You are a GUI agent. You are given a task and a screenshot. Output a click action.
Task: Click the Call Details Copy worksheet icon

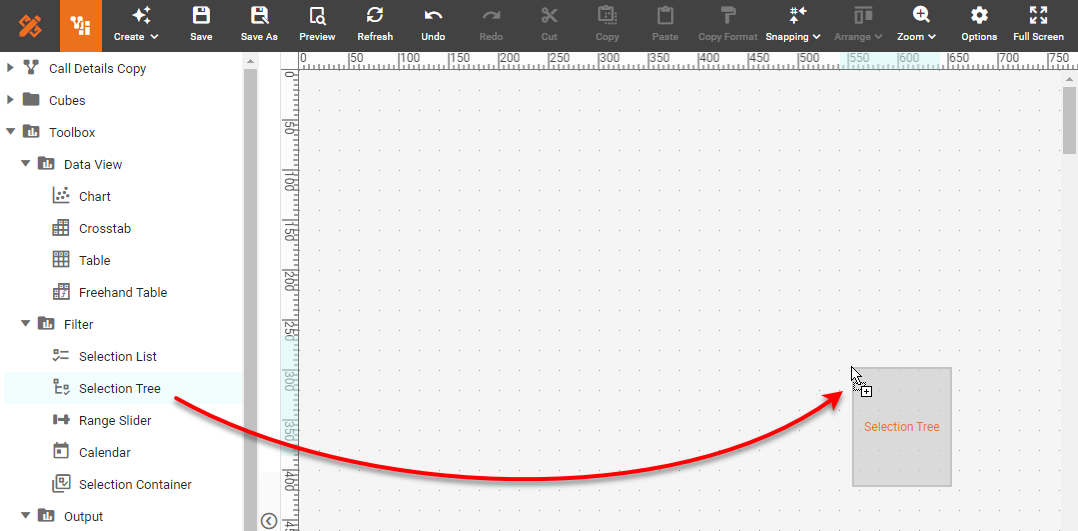pos(30,67)
